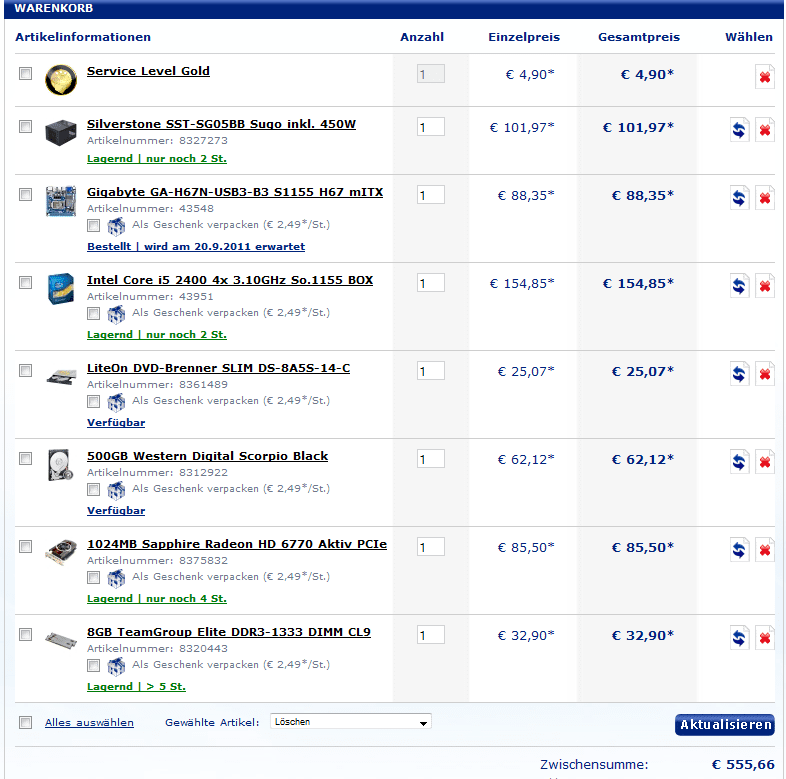
Task: Enable gift wrapping for TeamGroup Elite RAM
Action: pos(93,666)
